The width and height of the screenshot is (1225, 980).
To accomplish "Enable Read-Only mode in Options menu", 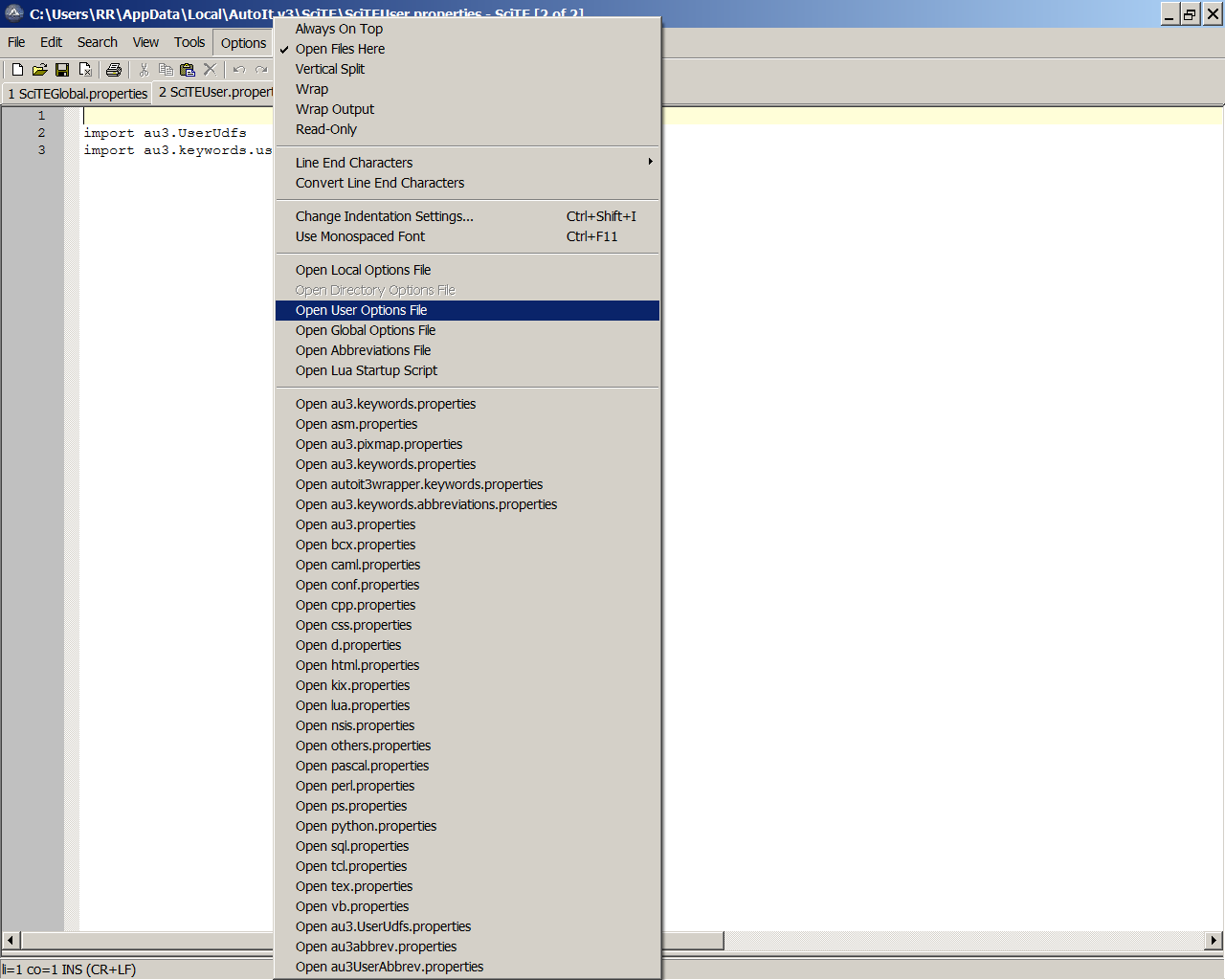I will [x=325, y=129].
